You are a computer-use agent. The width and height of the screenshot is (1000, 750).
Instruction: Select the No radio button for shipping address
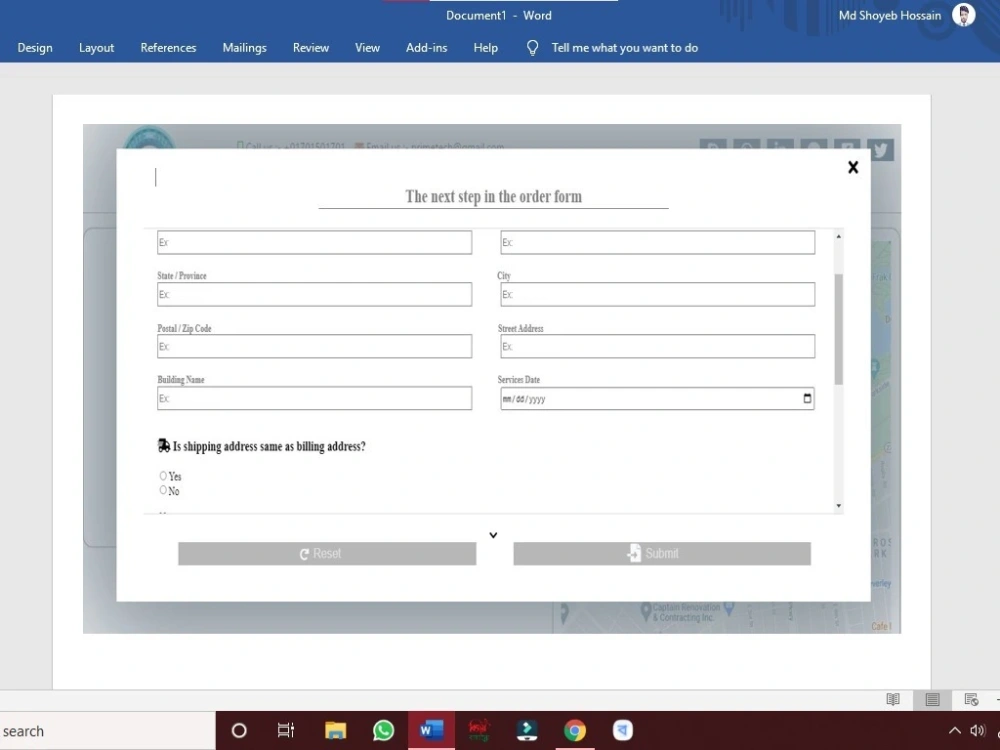(163, 490)
